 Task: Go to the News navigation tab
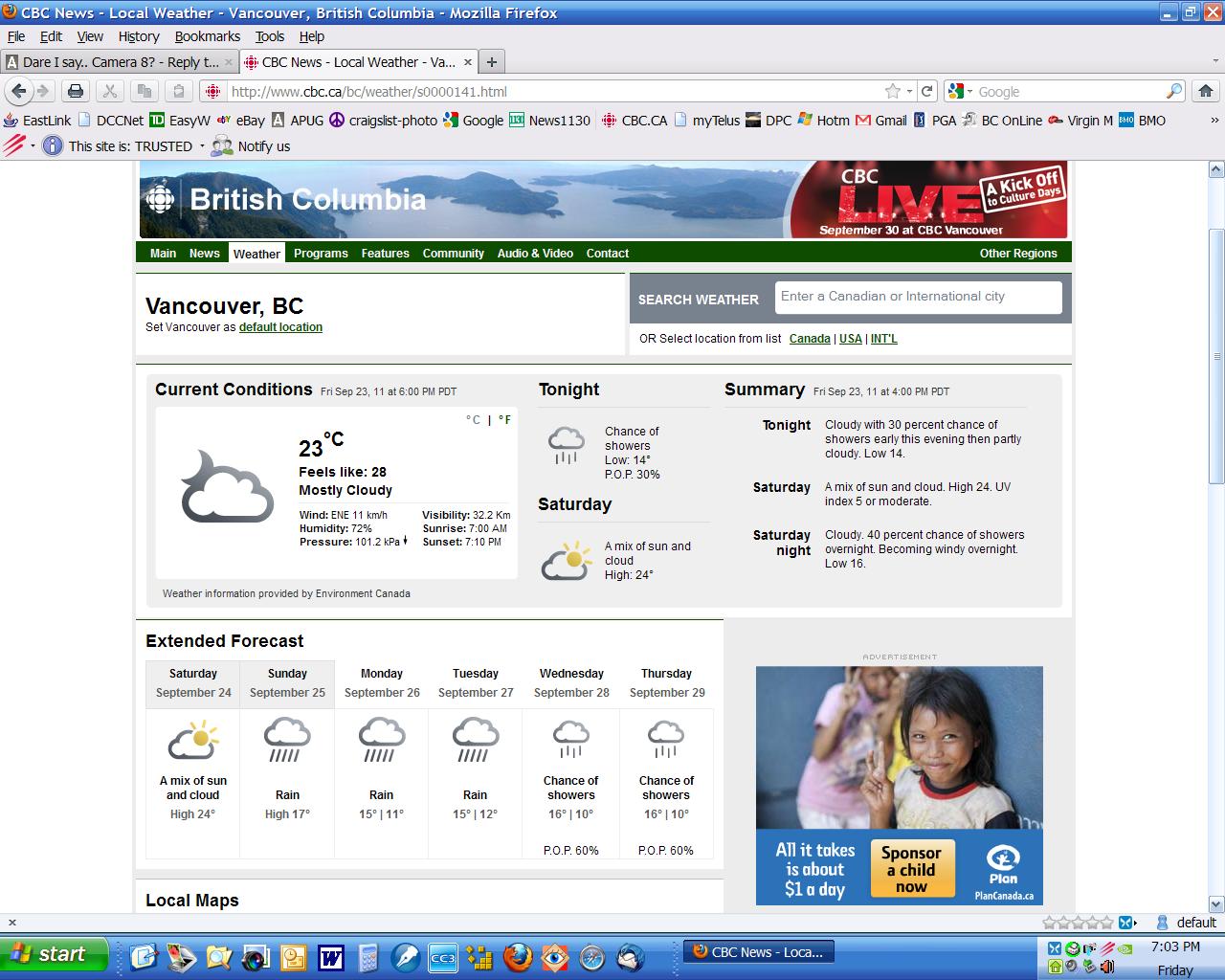(x=204, y=253)
